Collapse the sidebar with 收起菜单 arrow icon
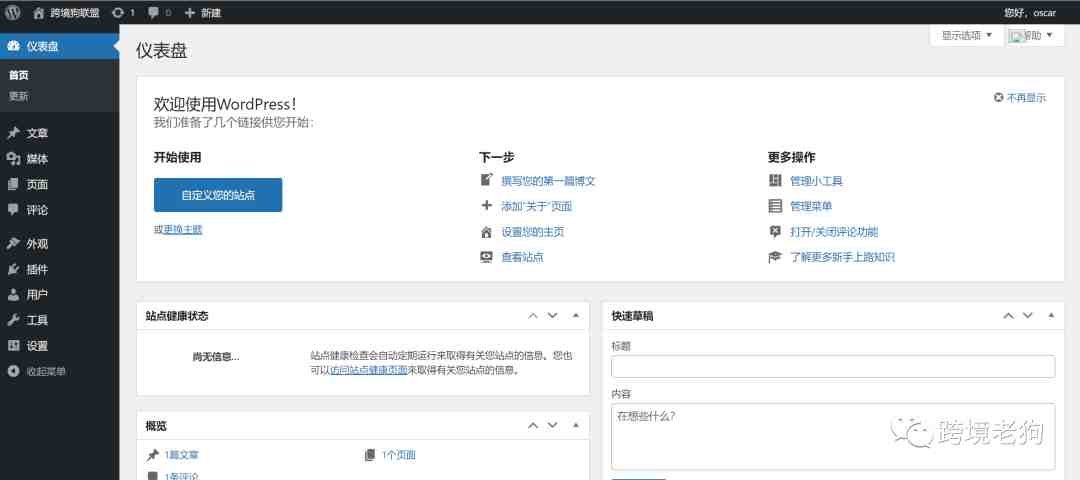1080x480 pixels. (13, 371)
